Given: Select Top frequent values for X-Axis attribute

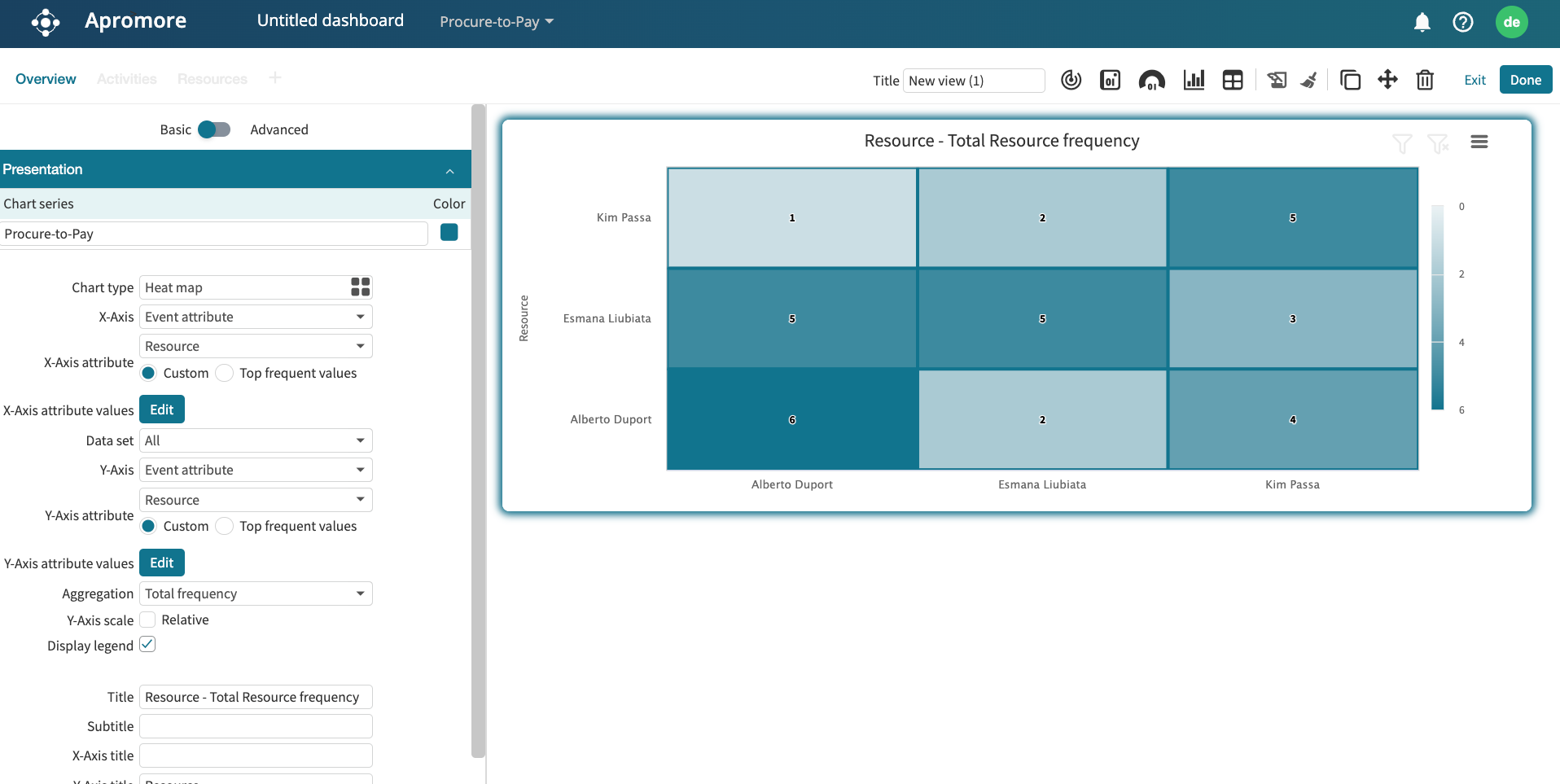Looking at the screenshot, I should pos(226,373).
